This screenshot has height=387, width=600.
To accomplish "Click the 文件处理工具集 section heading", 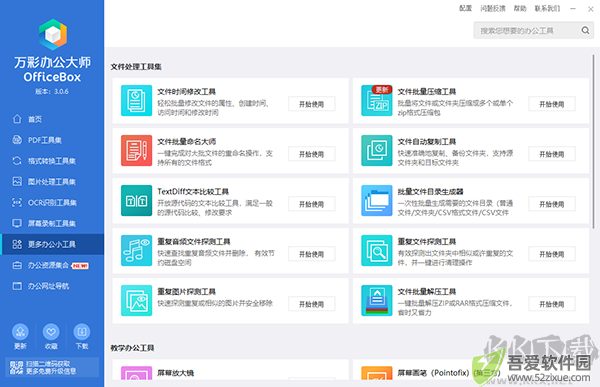I will click(x=136, y=67).
